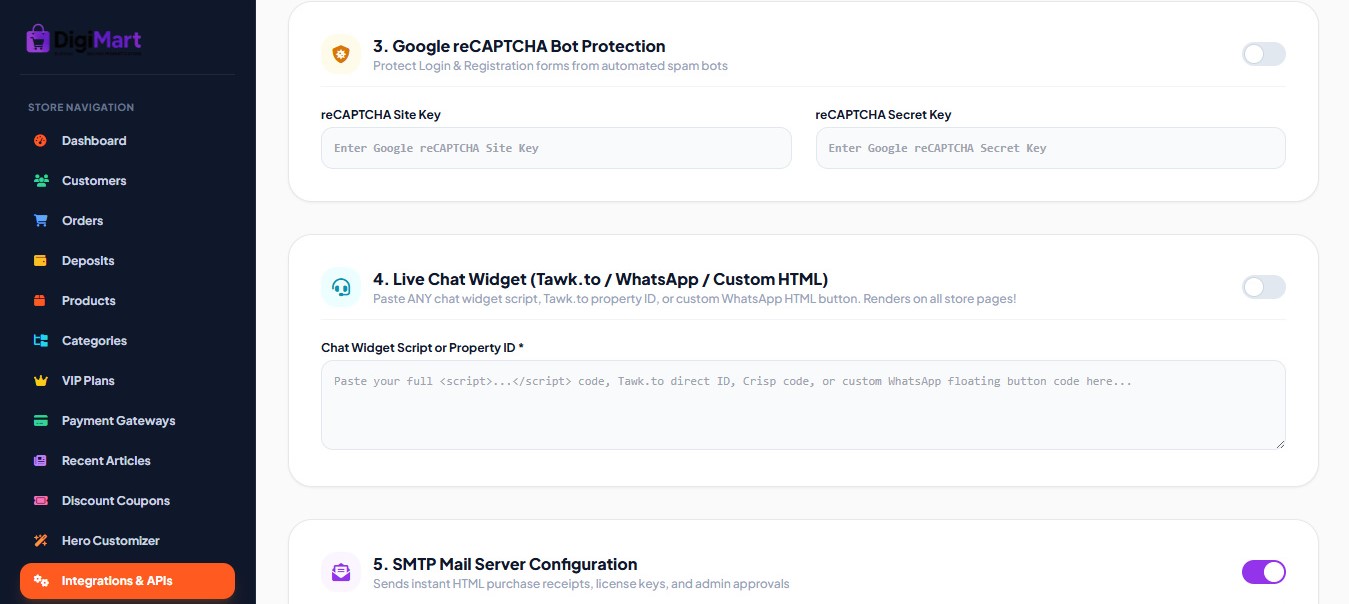This screenshot has height=604, width=1349.
Task: Click the Recent Articles newspaper icon
Action: [x=41, y=461]
